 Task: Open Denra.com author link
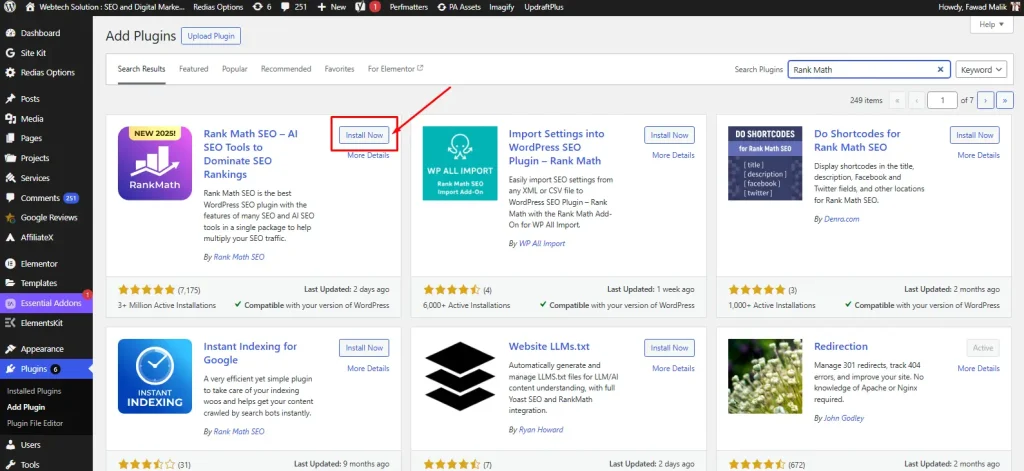click(840, 219)
